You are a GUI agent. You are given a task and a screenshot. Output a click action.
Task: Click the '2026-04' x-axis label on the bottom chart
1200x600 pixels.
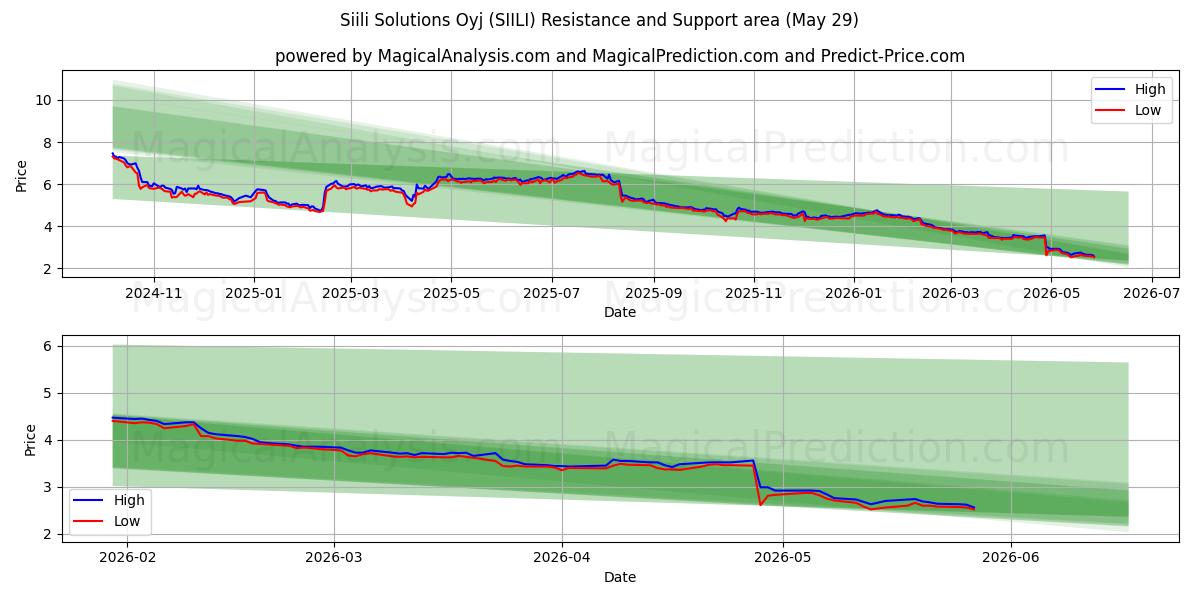[x=562, y=559]
